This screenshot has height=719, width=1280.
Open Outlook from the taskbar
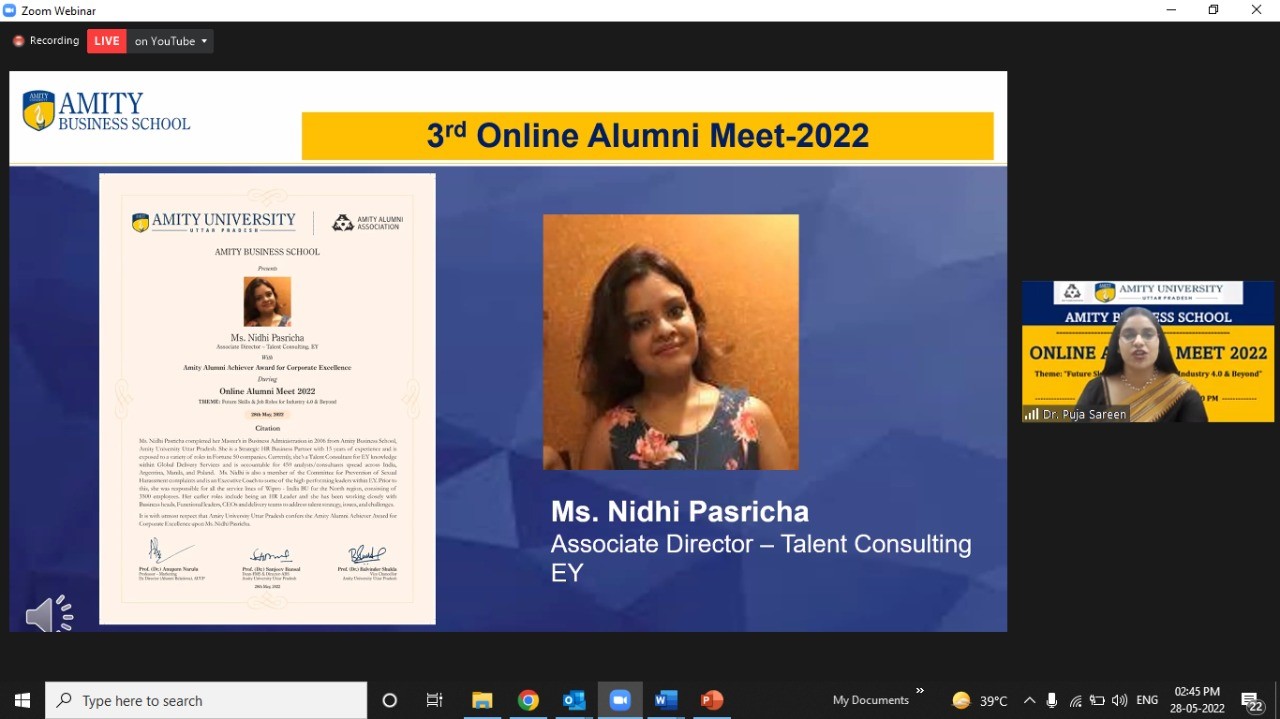574,700
